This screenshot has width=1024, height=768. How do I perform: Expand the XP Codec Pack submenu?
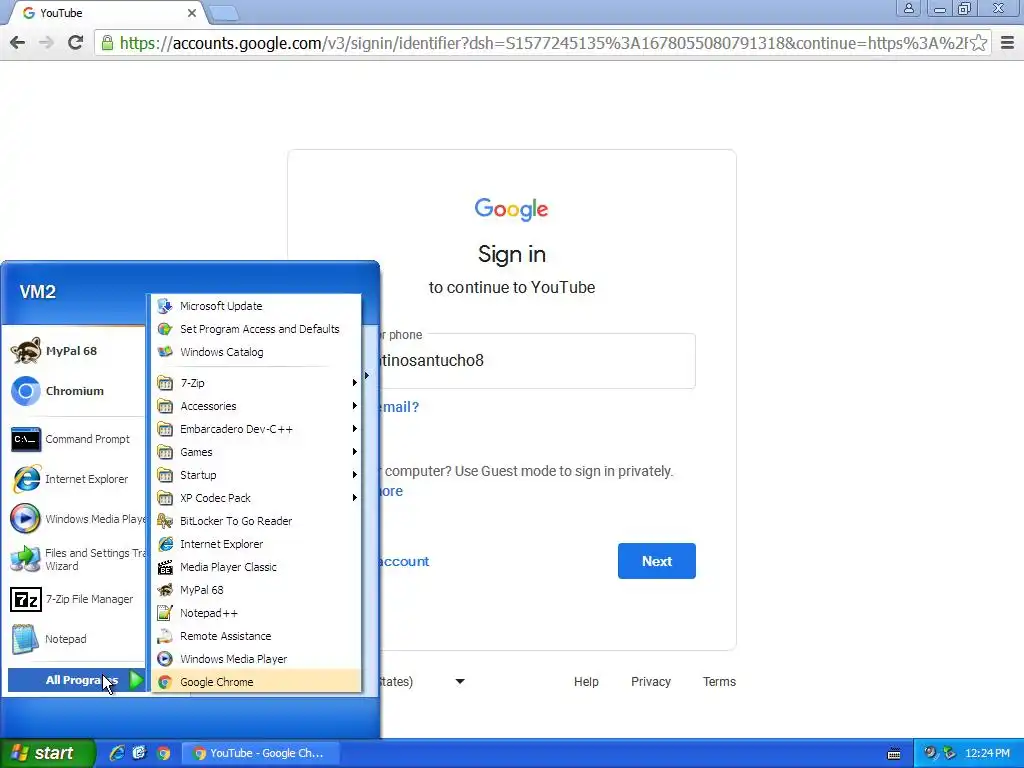256,498
